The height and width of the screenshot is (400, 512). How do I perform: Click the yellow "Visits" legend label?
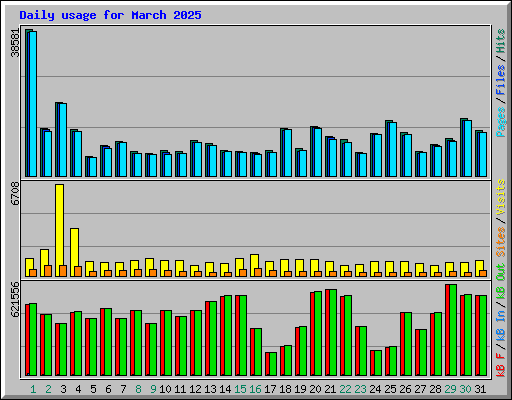pos(501,197)
